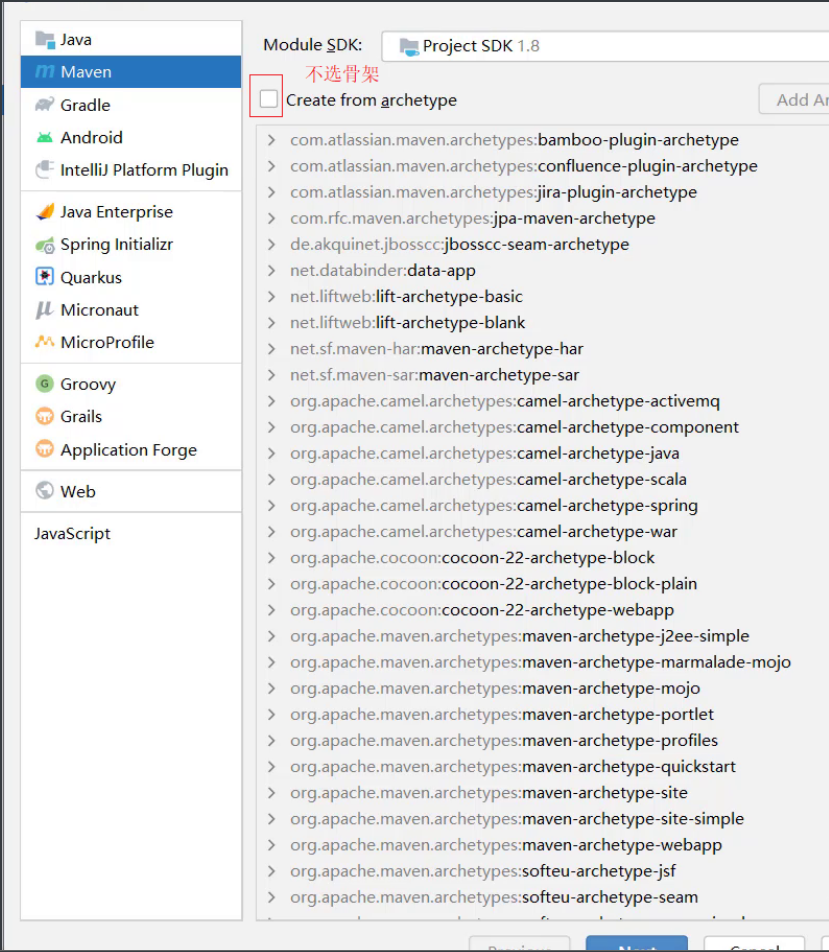
Task: Click the Gradle elephant icon
Action: coord(45,104)
